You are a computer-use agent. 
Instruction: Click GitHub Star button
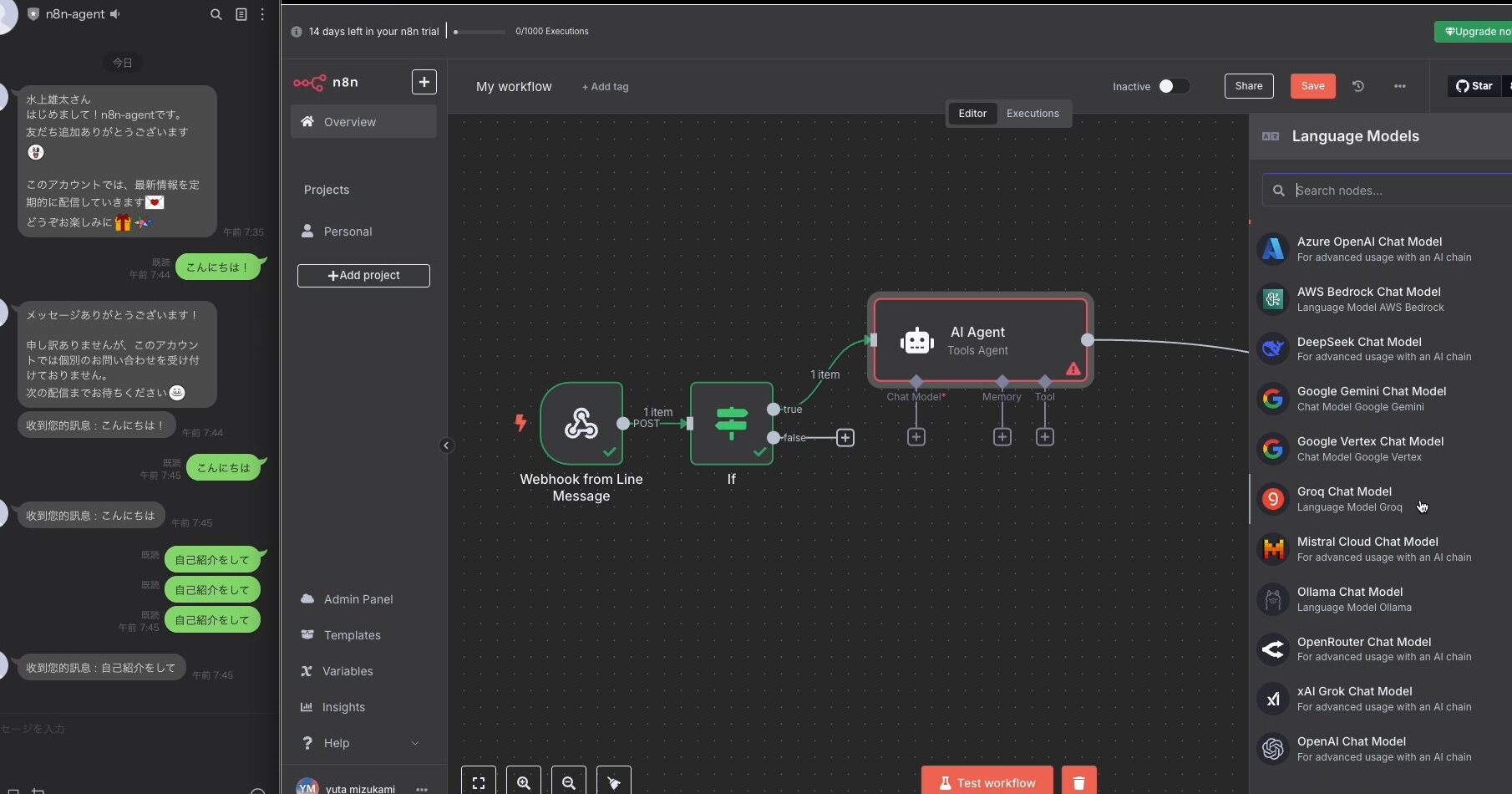click(1474, 86)
